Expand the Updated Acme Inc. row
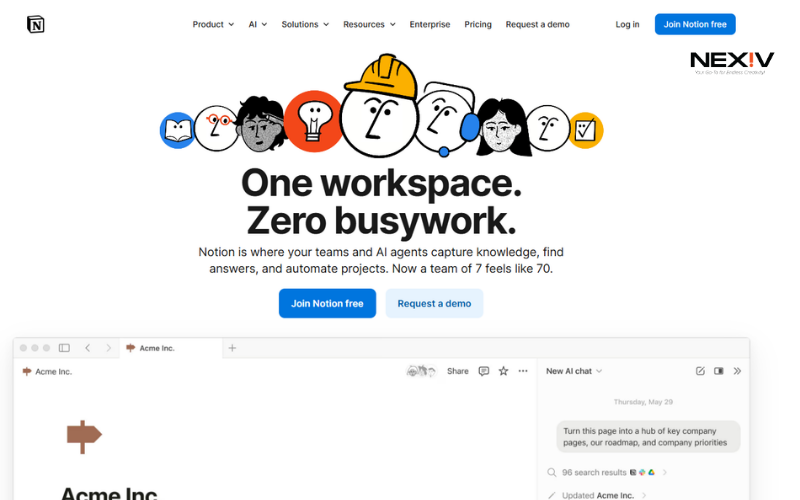800x500 pixels. 597,495
